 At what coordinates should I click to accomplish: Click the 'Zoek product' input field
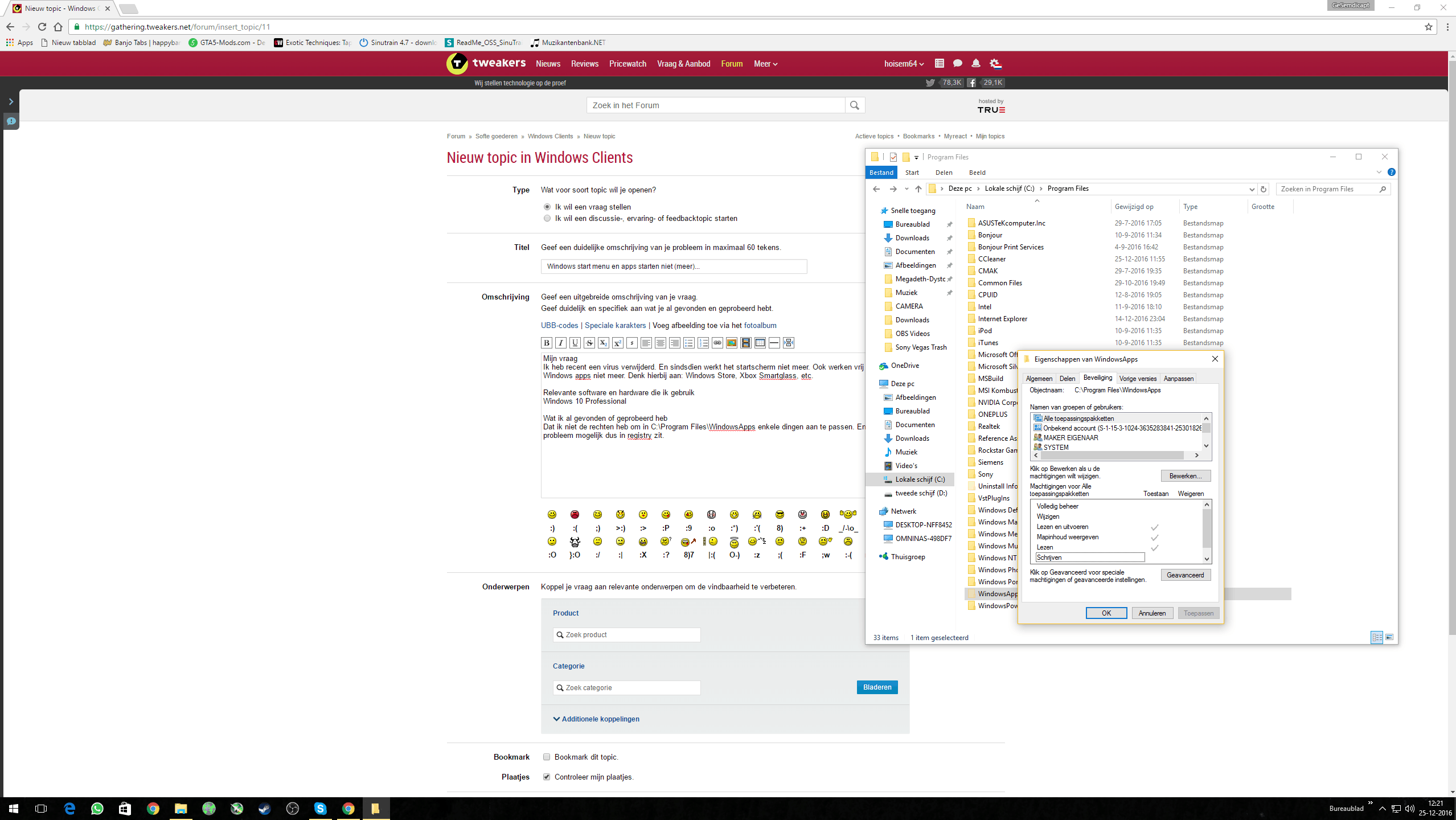626,635
